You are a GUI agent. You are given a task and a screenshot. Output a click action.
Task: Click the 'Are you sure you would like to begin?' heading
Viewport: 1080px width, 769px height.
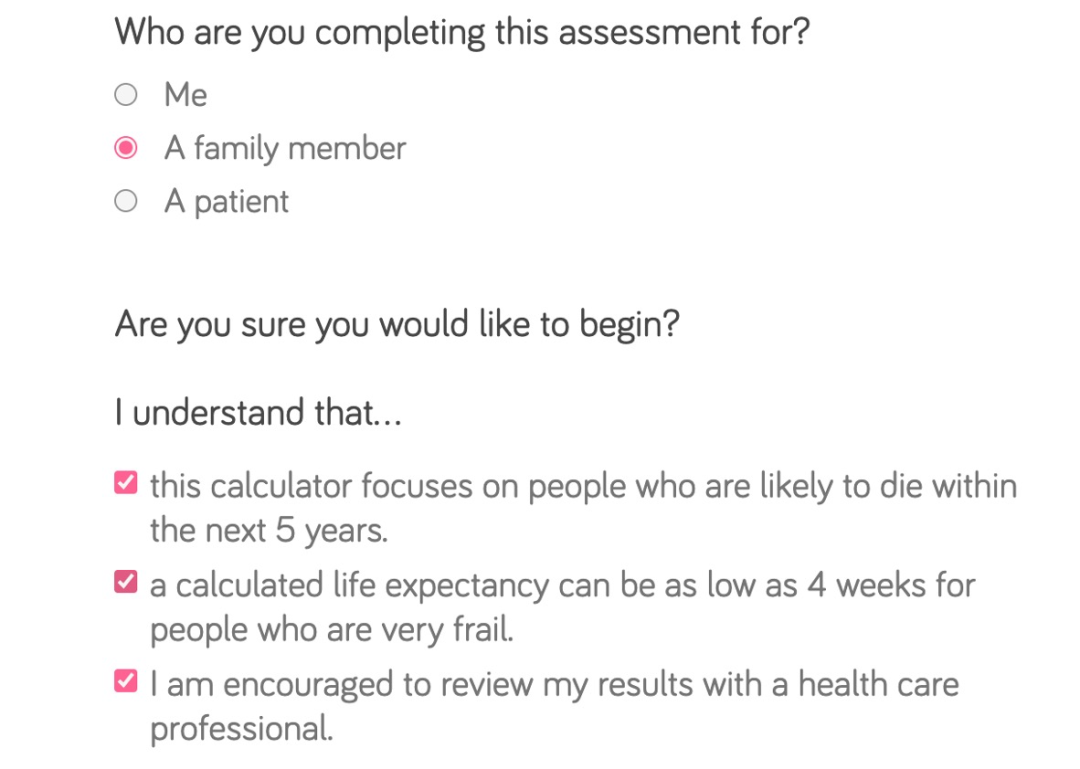397,325
